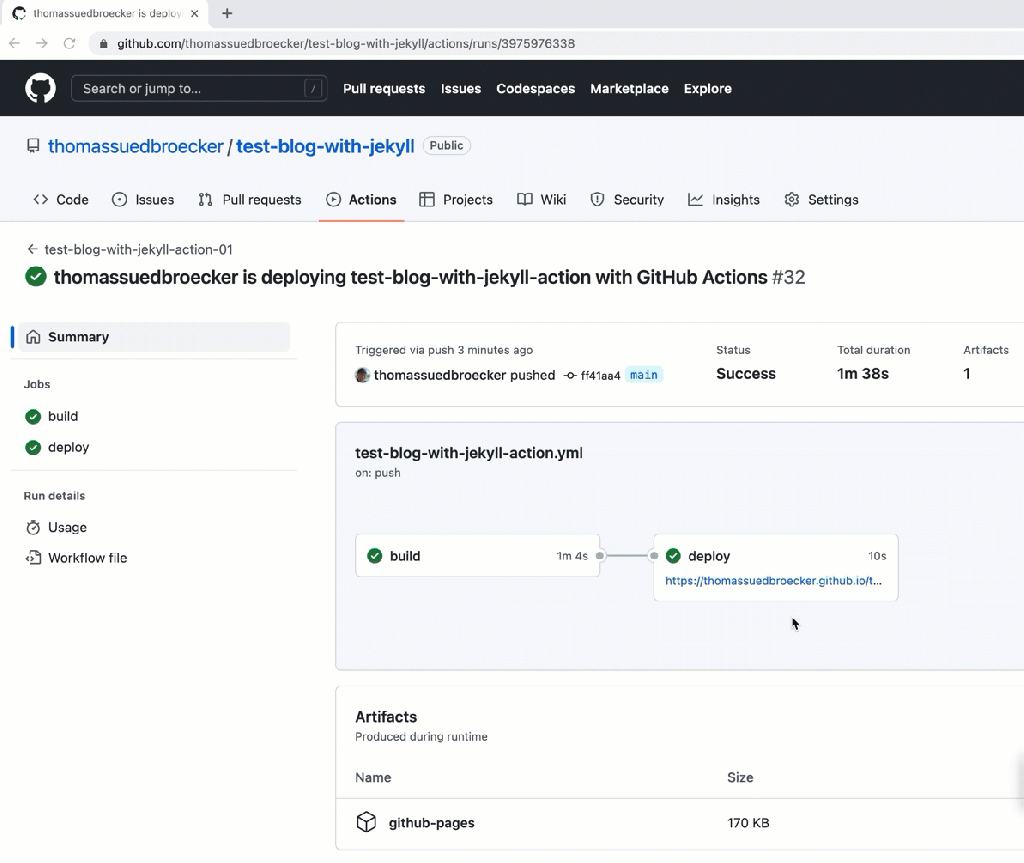The height and width of the screenshot is (863, 1024).
Task: Open commit ff41aa4 link
Action: [x=599, y=375]
